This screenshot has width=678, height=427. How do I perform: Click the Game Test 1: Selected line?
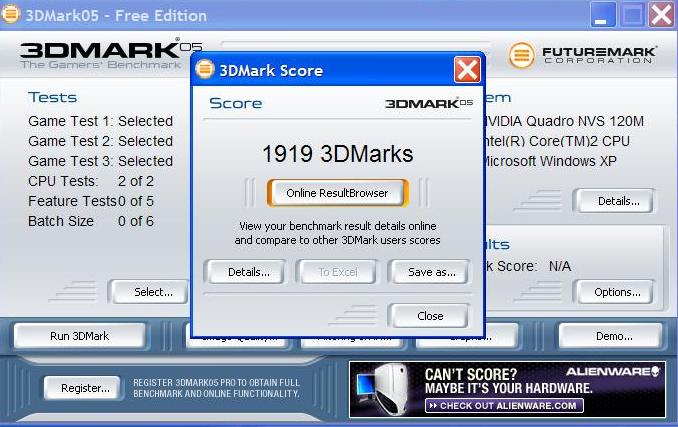pyautogui.click(x=100, y=121)
